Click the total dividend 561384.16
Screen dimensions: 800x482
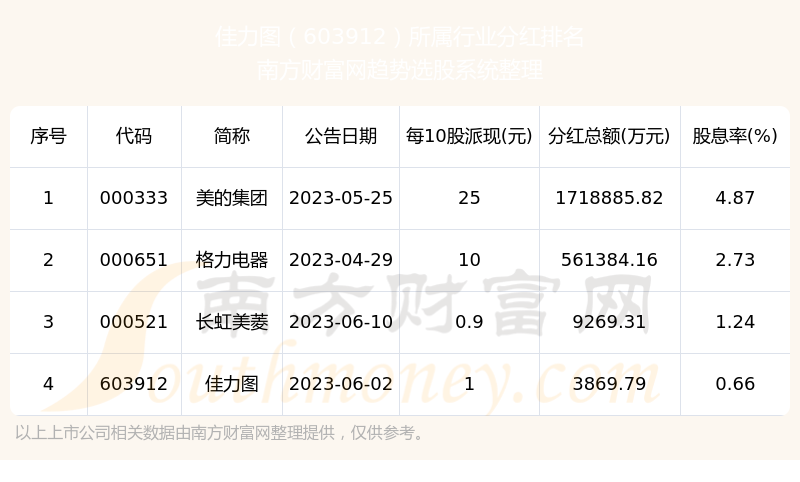point(609,260)
